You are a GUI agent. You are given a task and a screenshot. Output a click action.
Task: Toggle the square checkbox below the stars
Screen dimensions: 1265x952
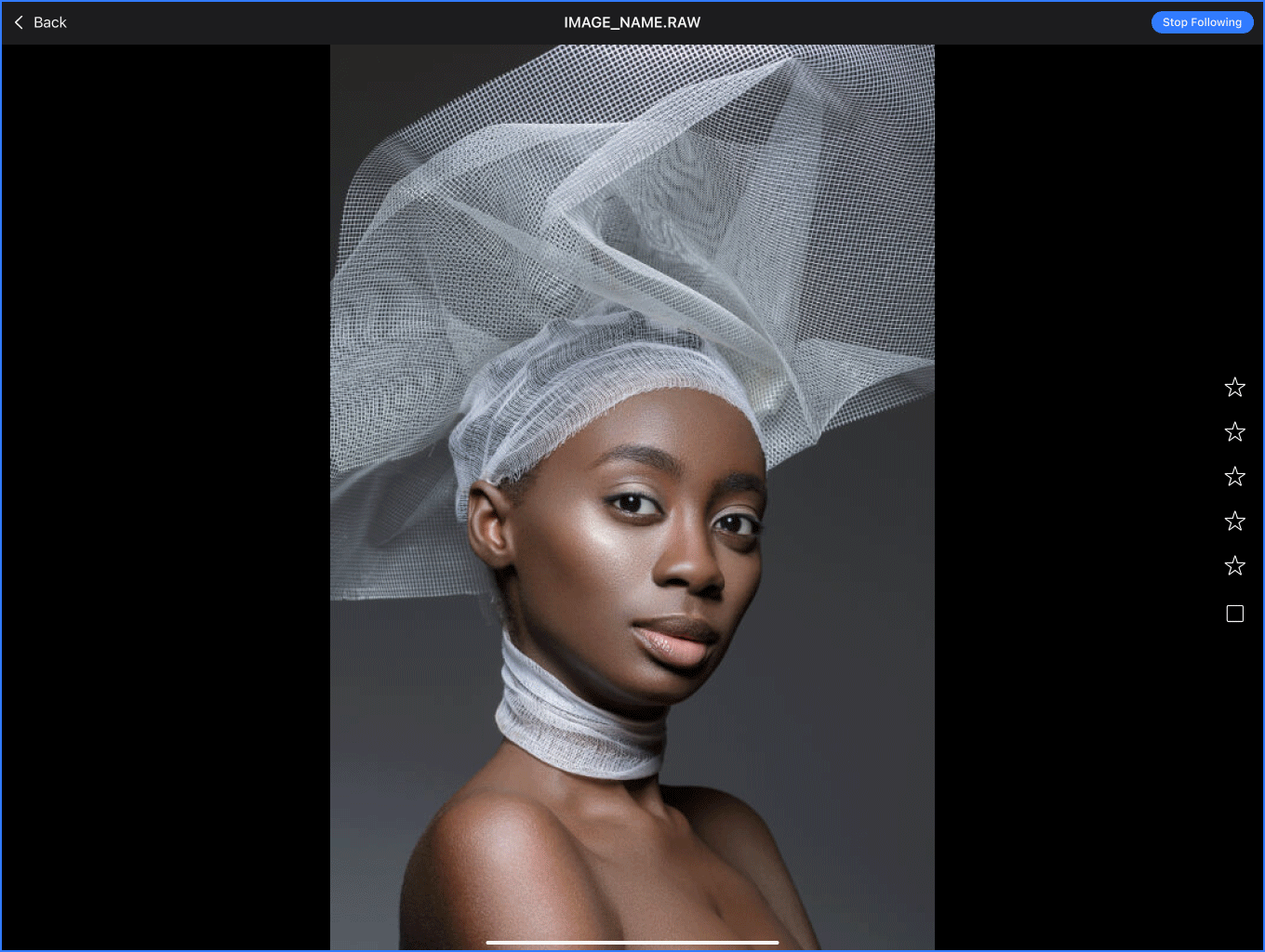[1235, 614]
